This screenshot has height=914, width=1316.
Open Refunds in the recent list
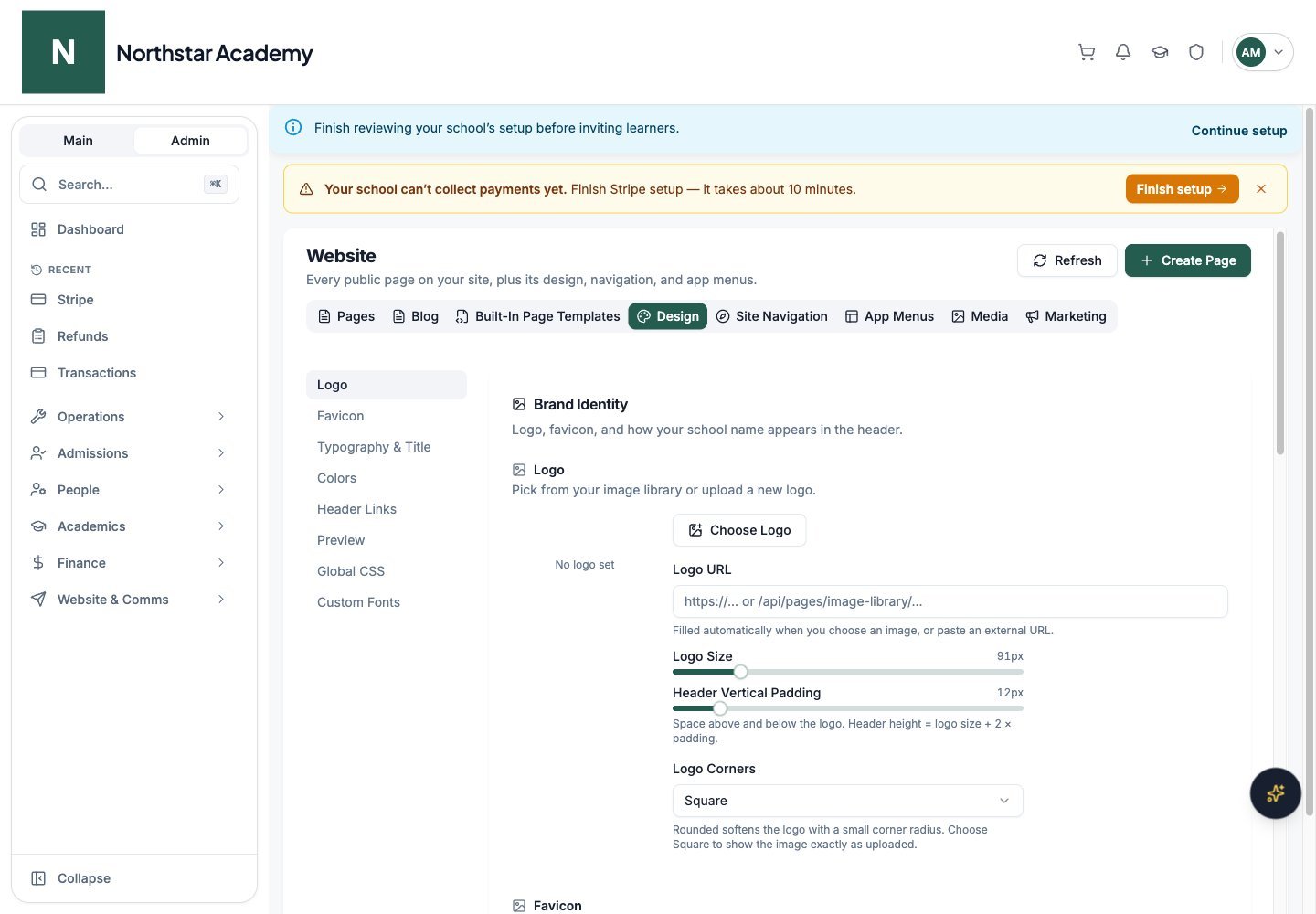(x=129, y=336)
